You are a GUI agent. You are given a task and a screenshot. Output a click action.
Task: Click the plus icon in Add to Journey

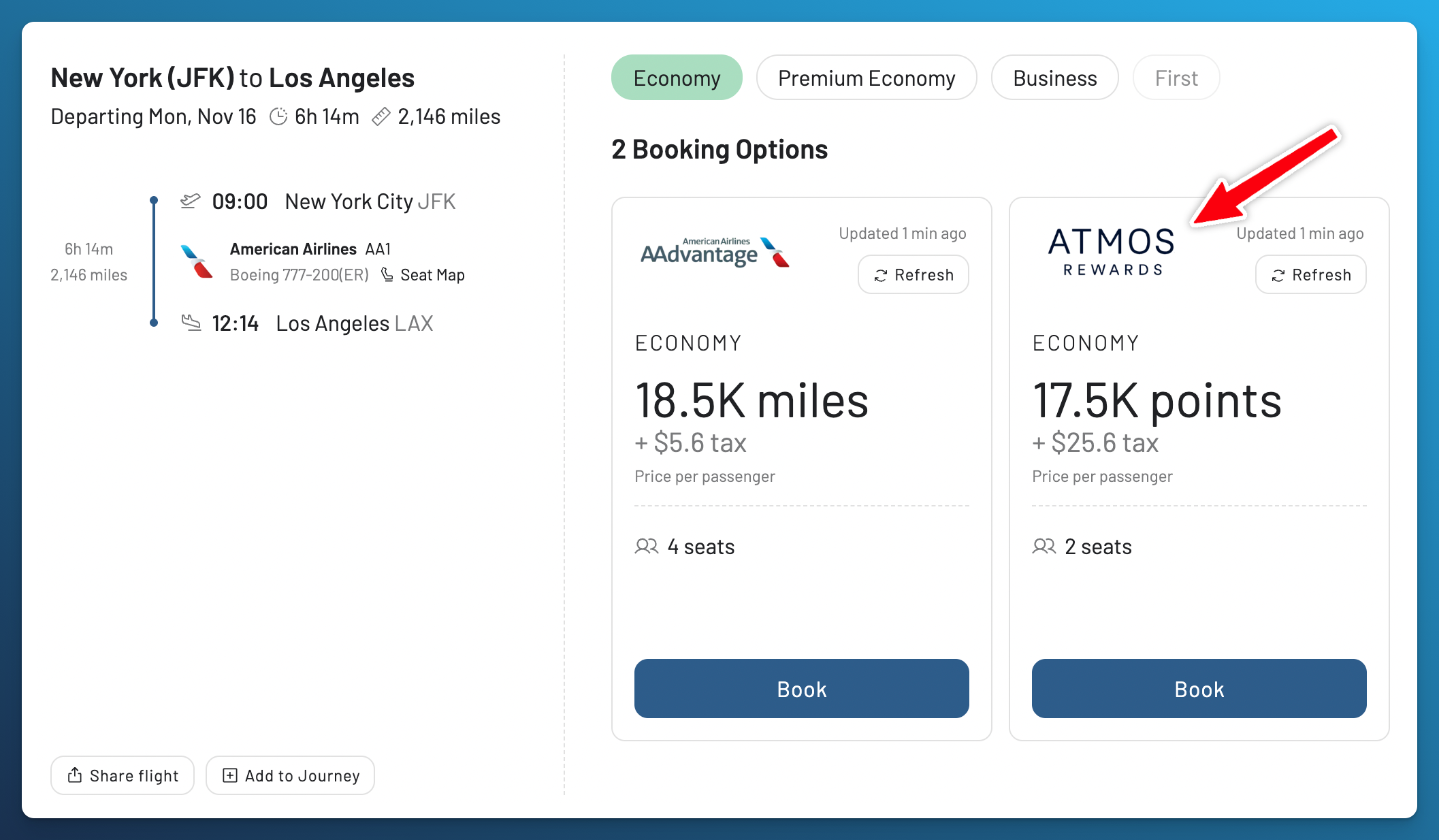[x=230, y=775]
